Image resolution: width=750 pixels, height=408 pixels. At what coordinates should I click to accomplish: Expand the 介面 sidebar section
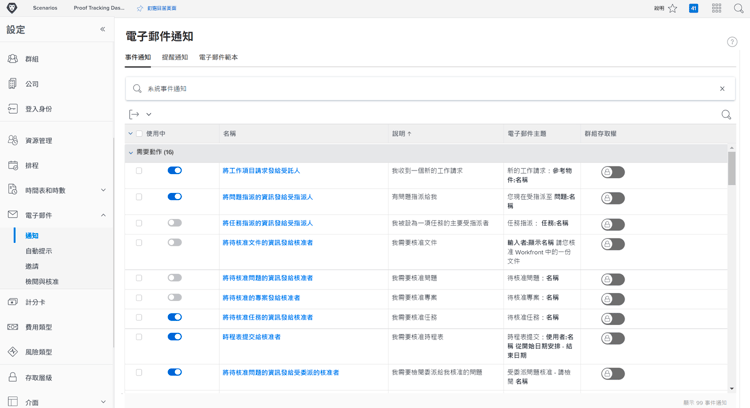103,402
